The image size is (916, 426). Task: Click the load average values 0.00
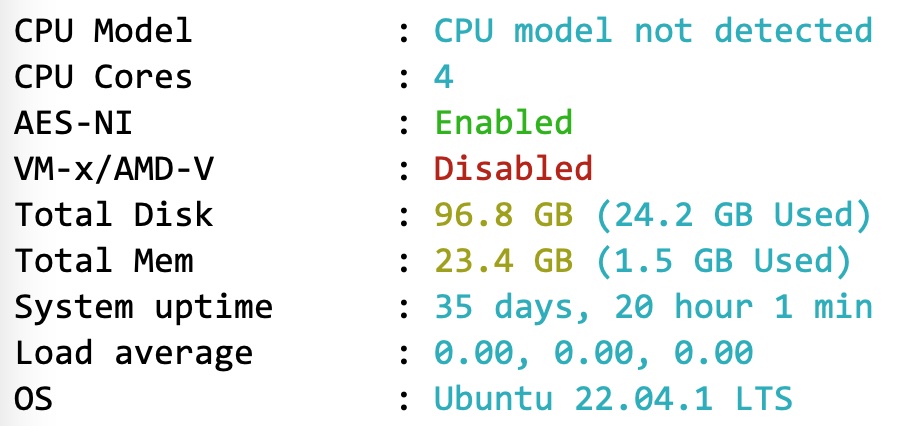tap(593, 353)
